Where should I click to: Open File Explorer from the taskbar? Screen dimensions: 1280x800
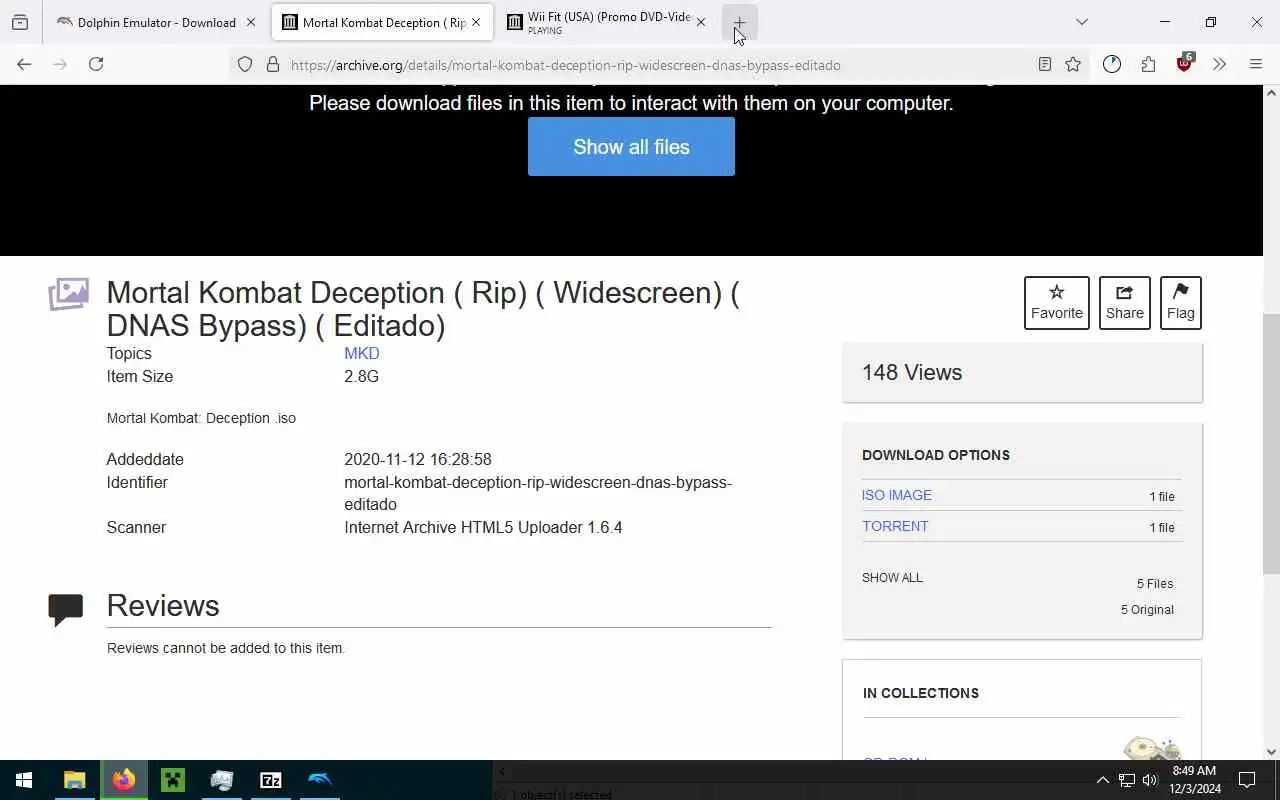(x=75, y=780)
